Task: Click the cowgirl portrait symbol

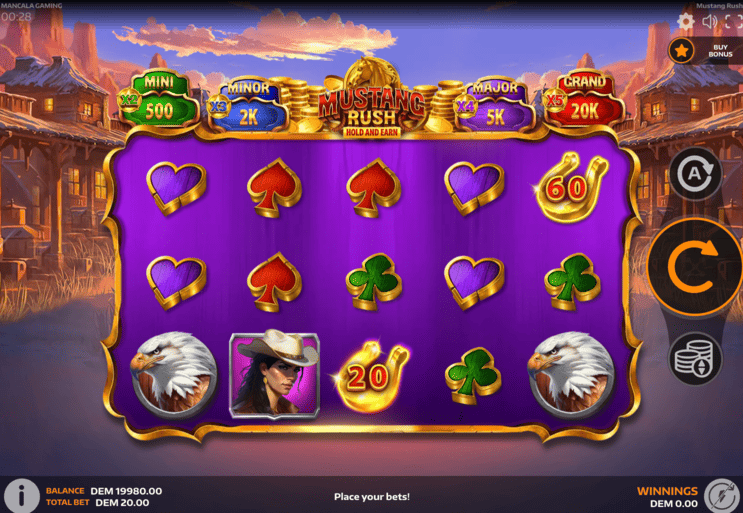Action: [x=274, y=374]
